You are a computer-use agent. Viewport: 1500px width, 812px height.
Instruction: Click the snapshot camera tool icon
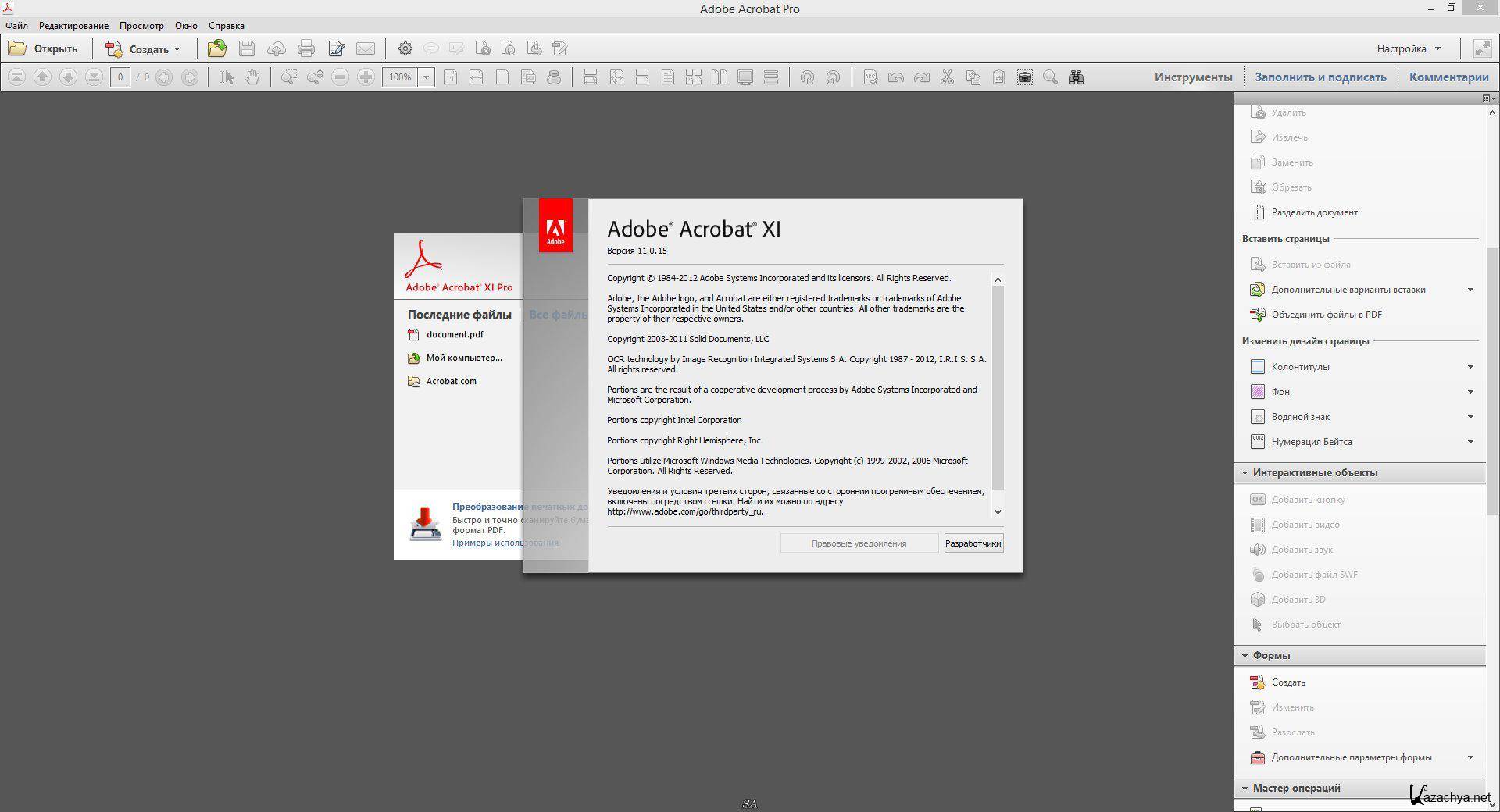[x=1024, y=77]
